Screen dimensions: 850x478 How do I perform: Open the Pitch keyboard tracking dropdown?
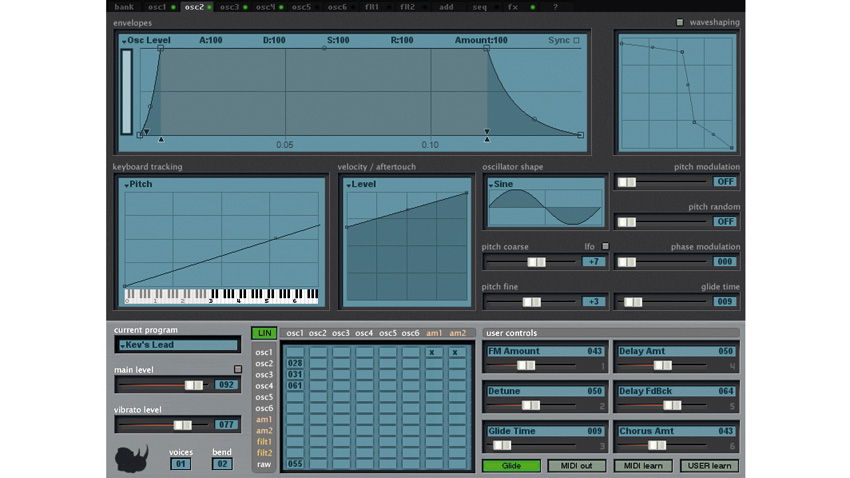(138, 184)
